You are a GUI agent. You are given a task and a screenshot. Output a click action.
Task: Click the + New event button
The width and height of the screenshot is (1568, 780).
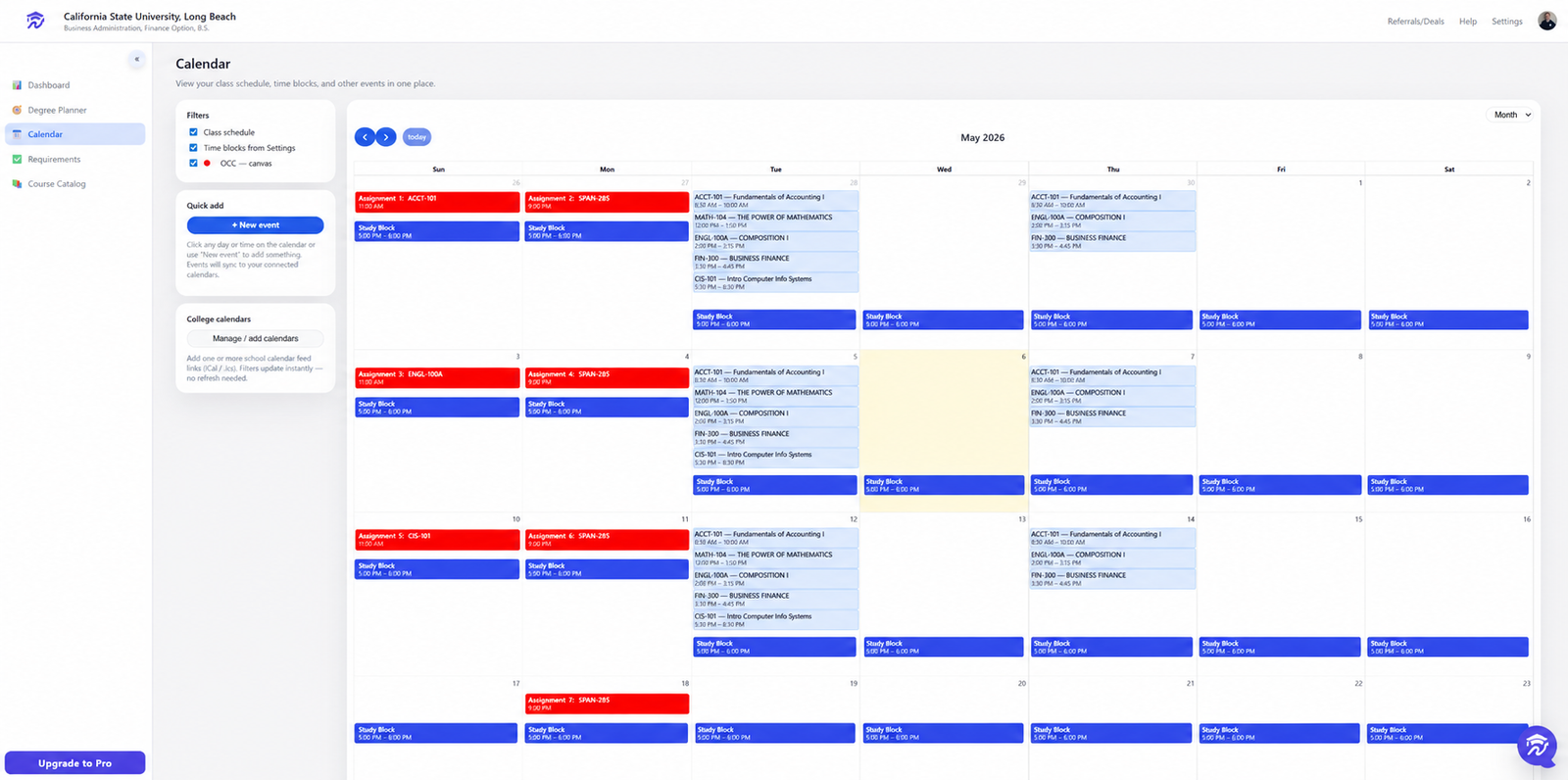point(255,225)
